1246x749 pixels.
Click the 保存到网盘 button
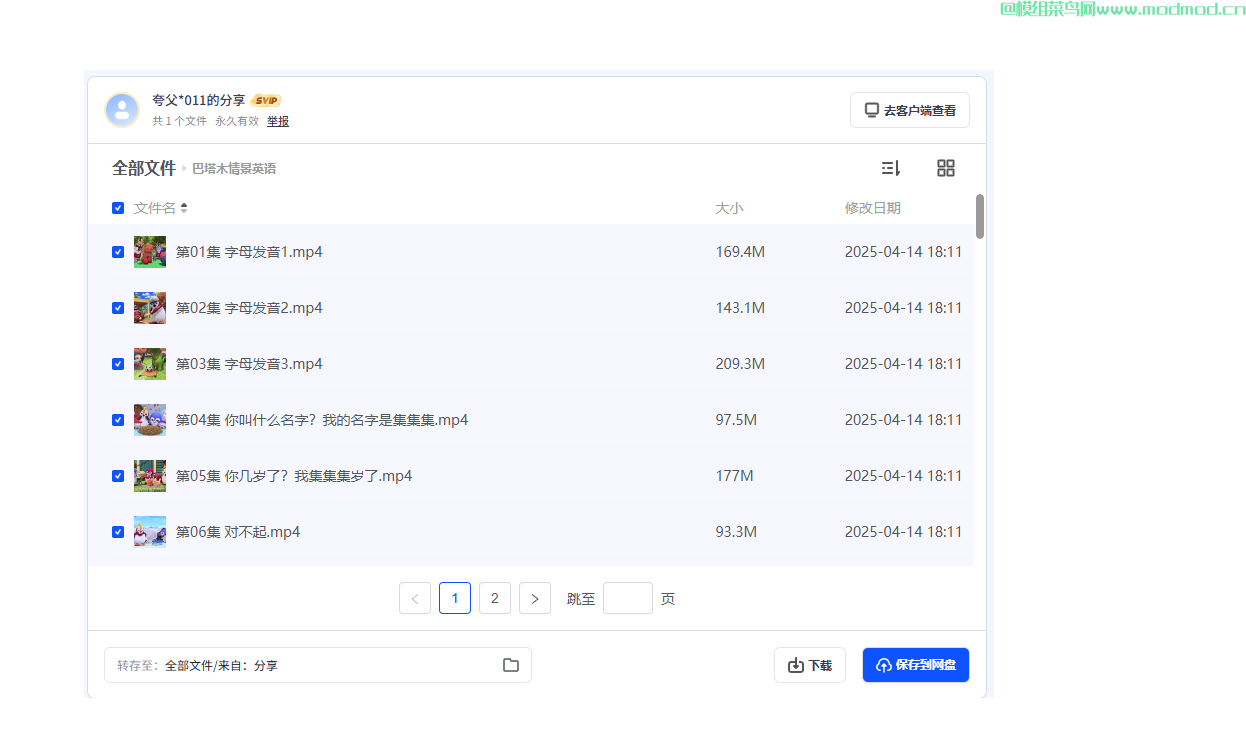[x=916, y=665]
